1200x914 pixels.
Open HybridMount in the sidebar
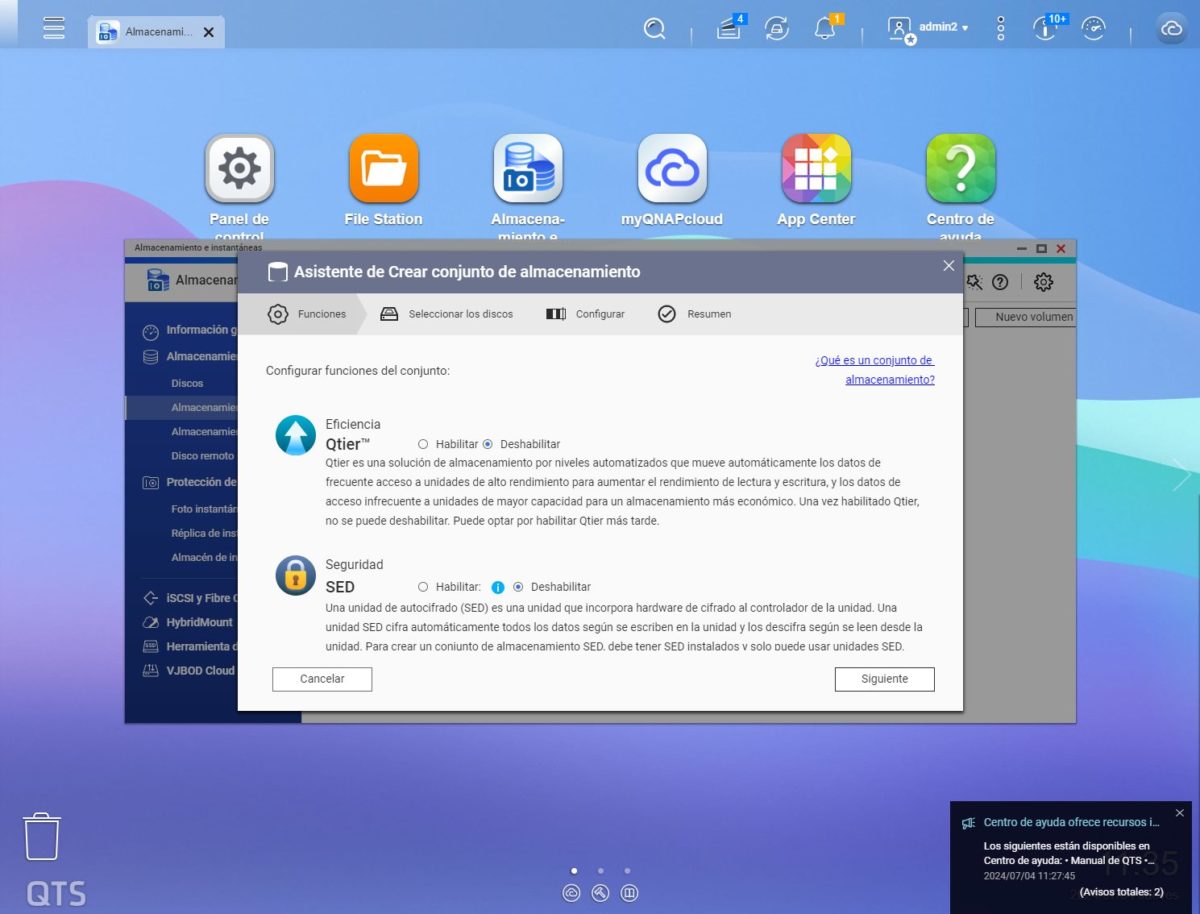tap(189, 622)
